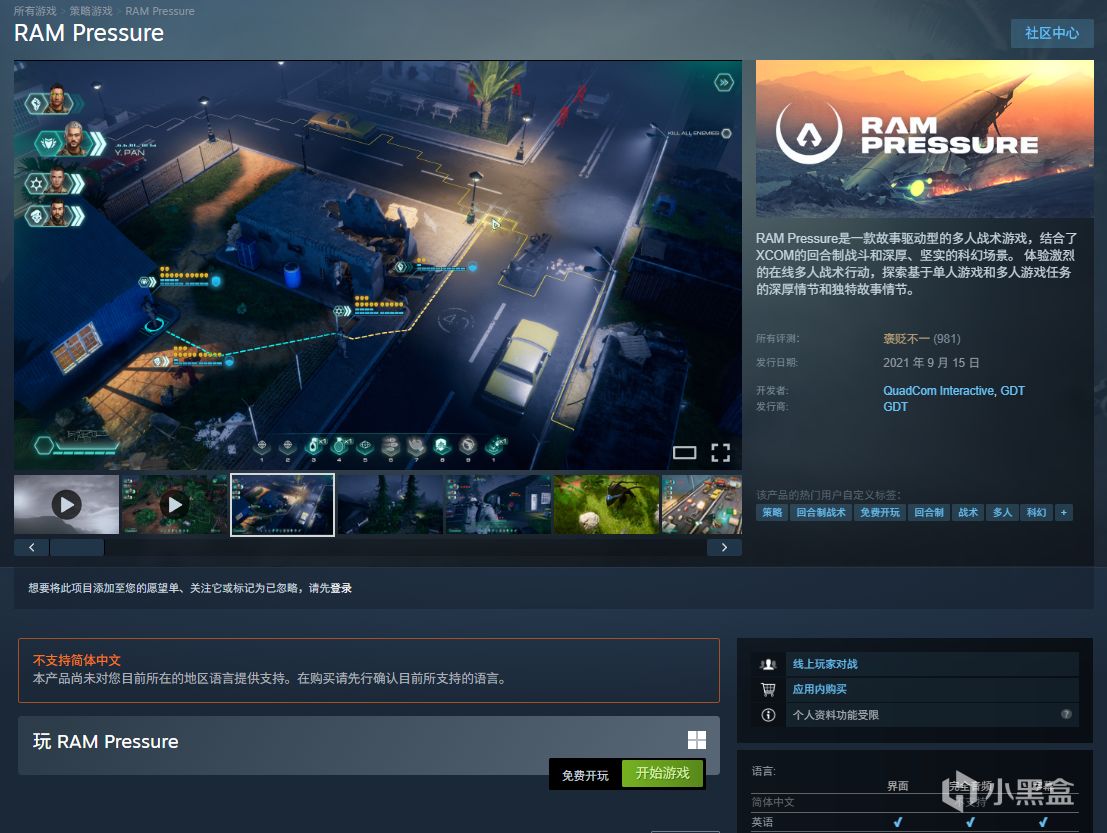
Task: Click the fast-forward icon in screenshot corner
Action: [x=724, y=83]
